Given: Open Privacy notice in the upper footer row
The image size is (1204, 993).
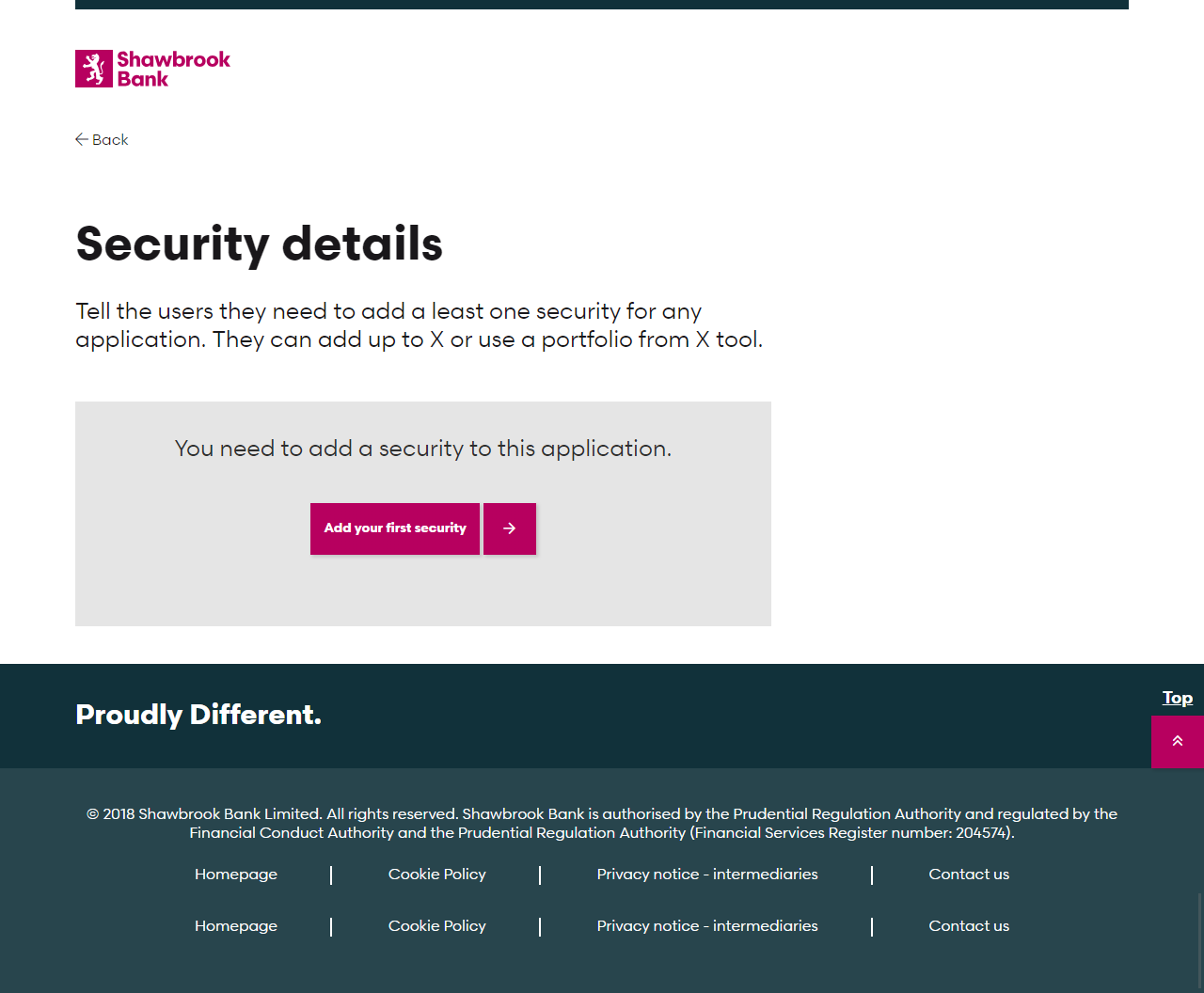Looking at the screenshot, I should [707, 875].
